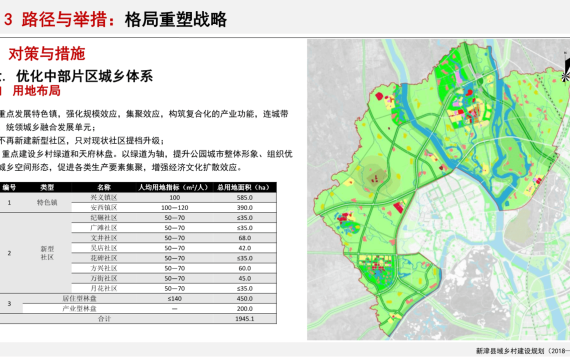
Task: Click the 优化中部片区城乡体系 heading
Action: 84,76
